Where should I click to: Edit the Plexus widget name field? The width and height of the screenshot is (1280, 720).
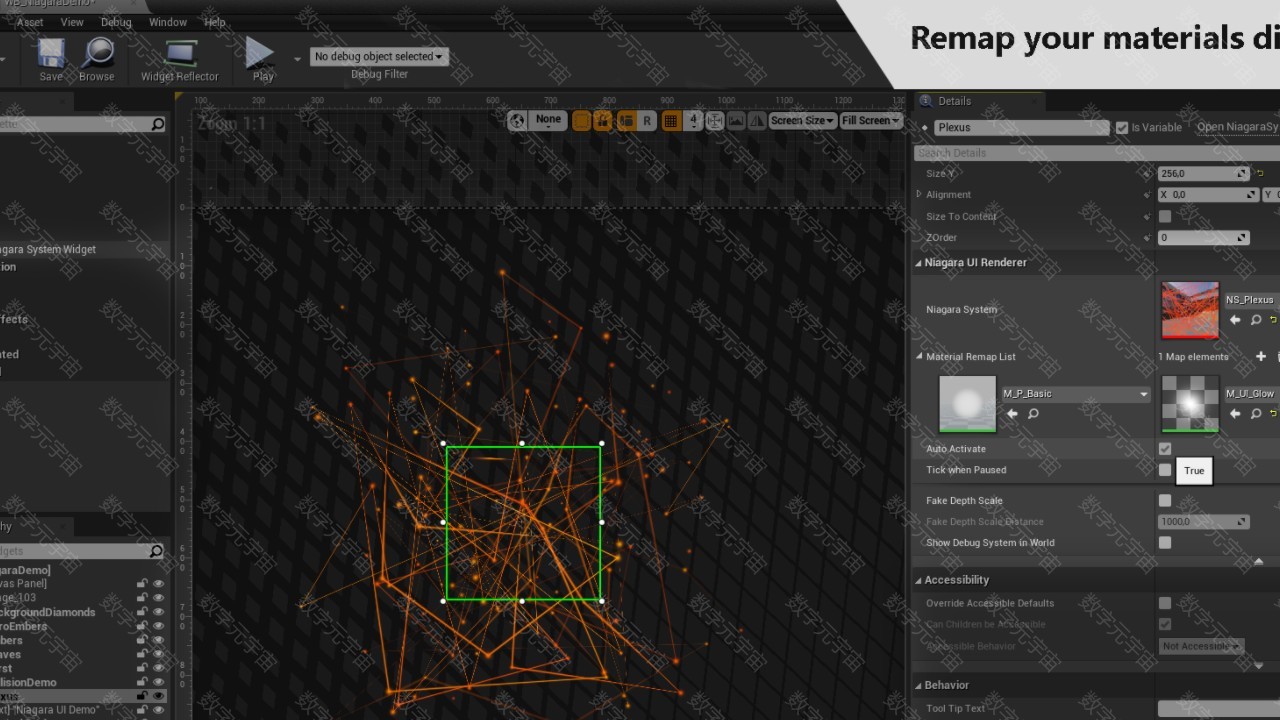tap(1021, 128)
